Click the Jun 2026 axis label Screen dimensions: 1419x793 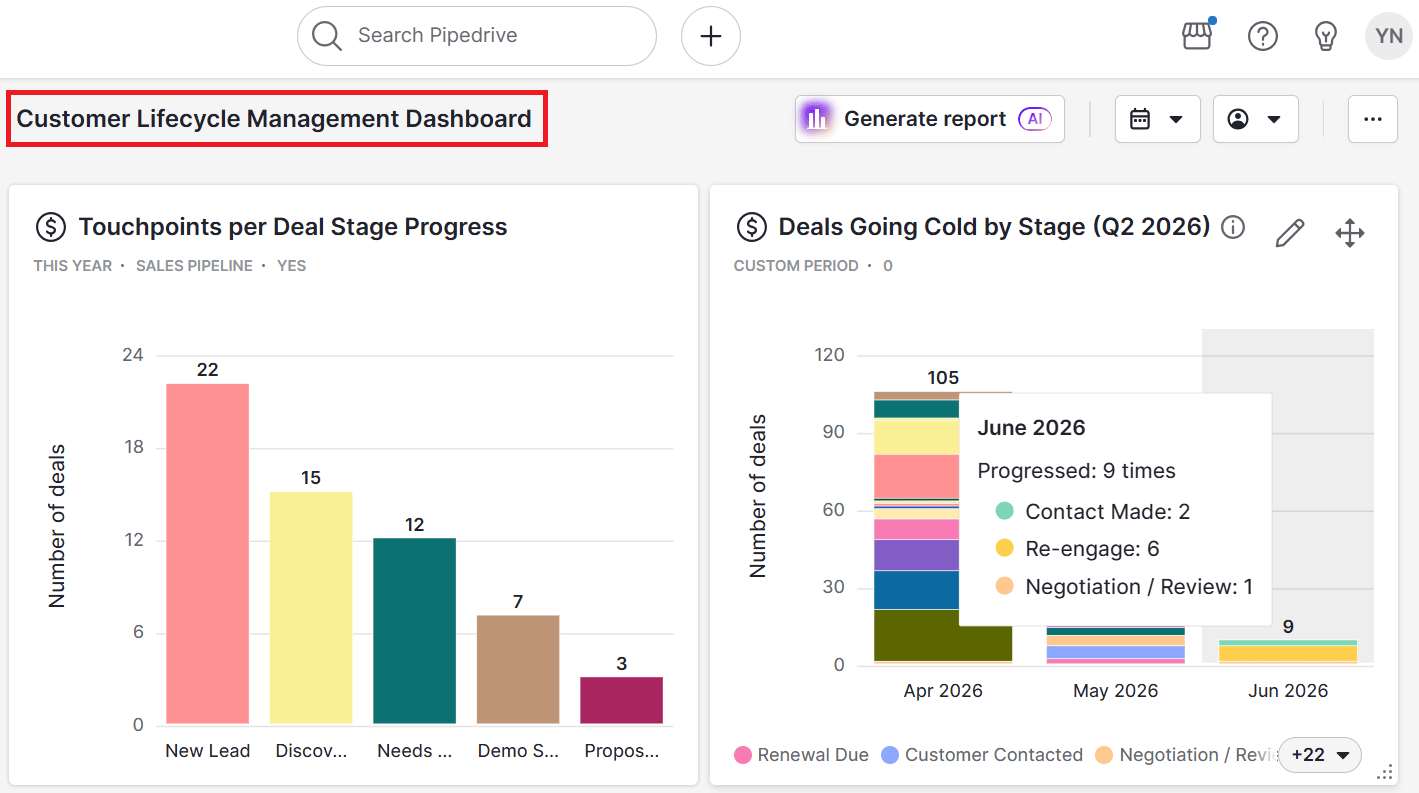(1288, 691)
